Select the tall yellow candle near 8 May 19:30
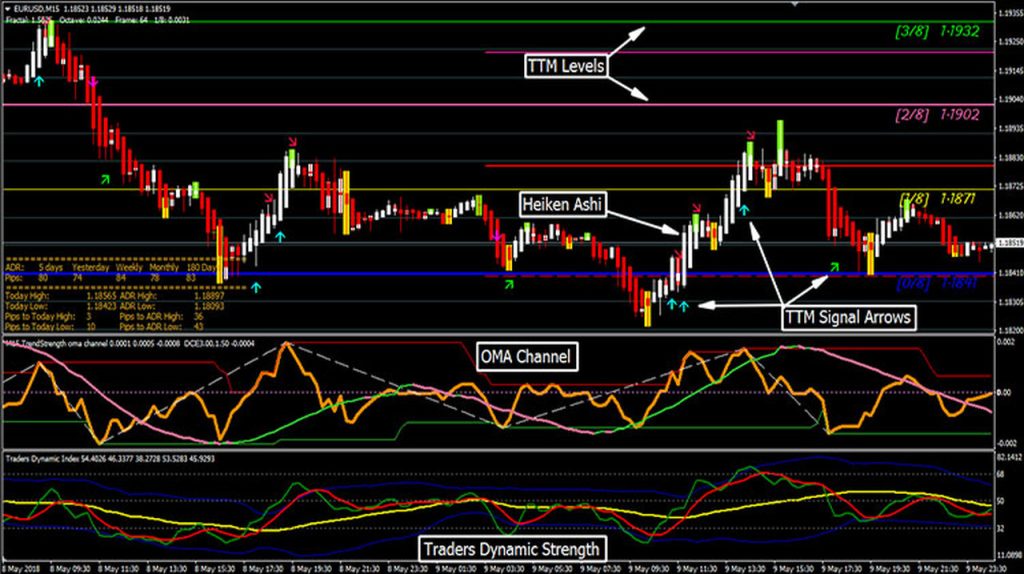 click(346, 190)
